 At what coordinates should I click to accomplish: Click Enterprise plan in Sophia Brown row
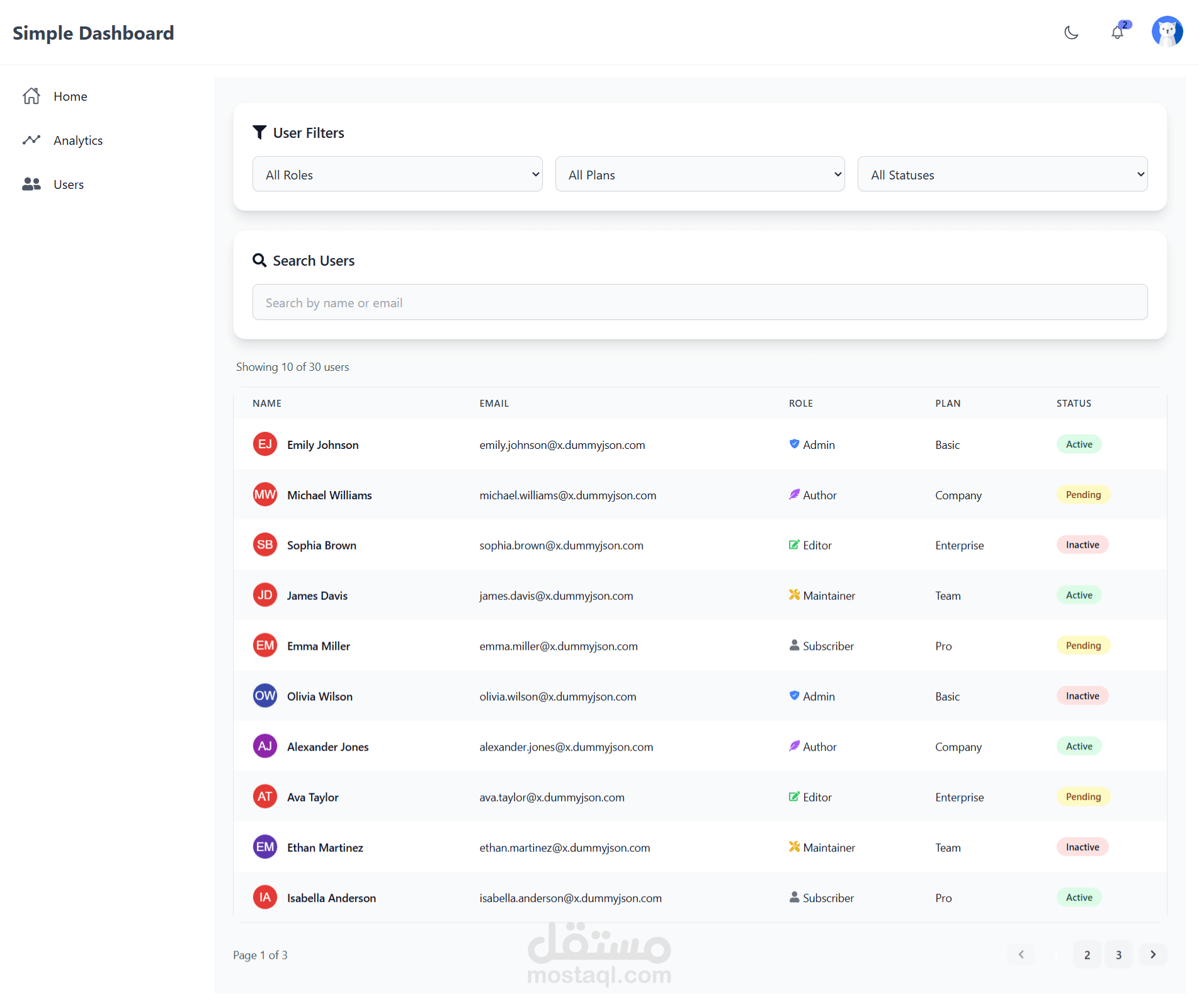tap(959, 545)
